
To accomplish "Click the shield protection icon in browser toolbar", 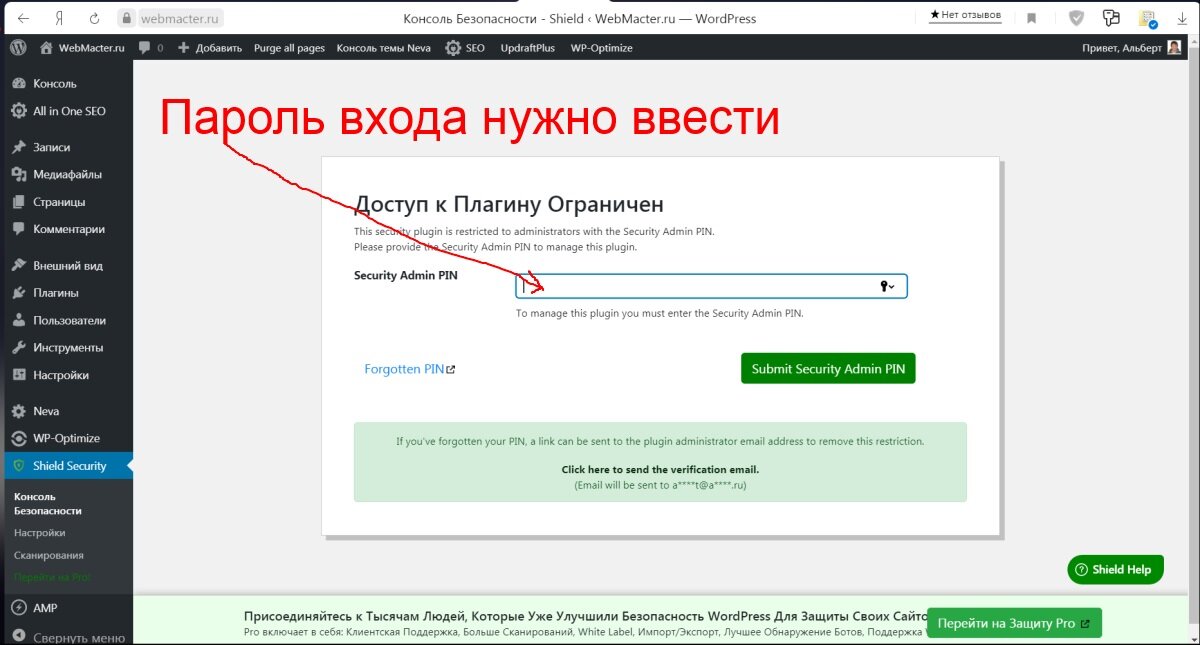I will tap(1076, 18).
